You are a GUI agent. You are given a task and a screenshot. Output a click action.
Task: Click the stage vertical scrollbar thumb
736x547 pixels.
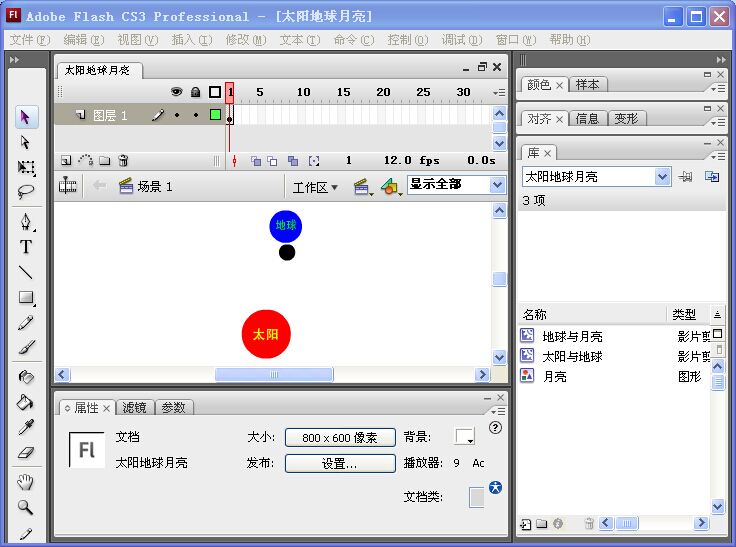coord(499,279)
